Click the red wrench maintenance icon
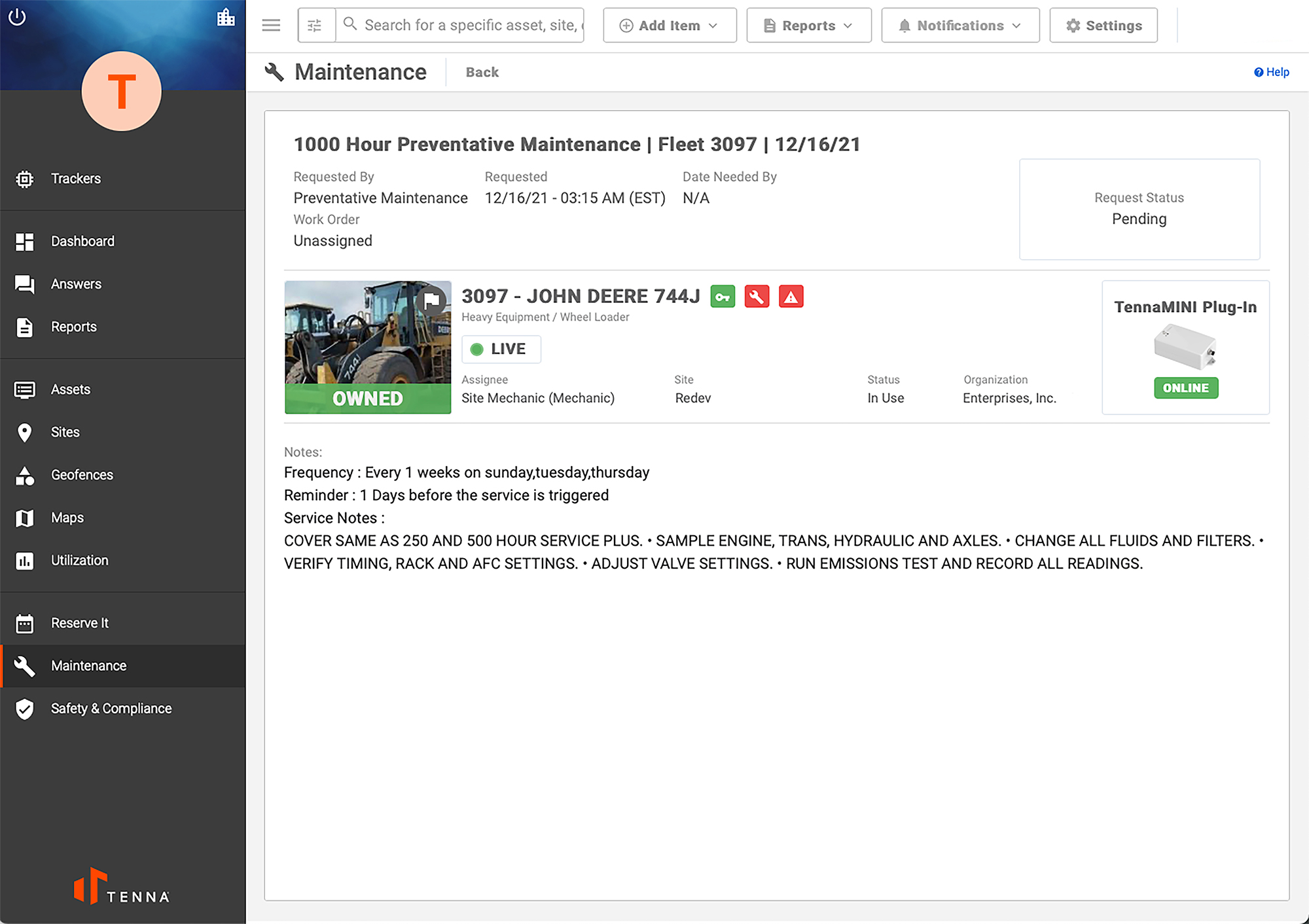 757,297
